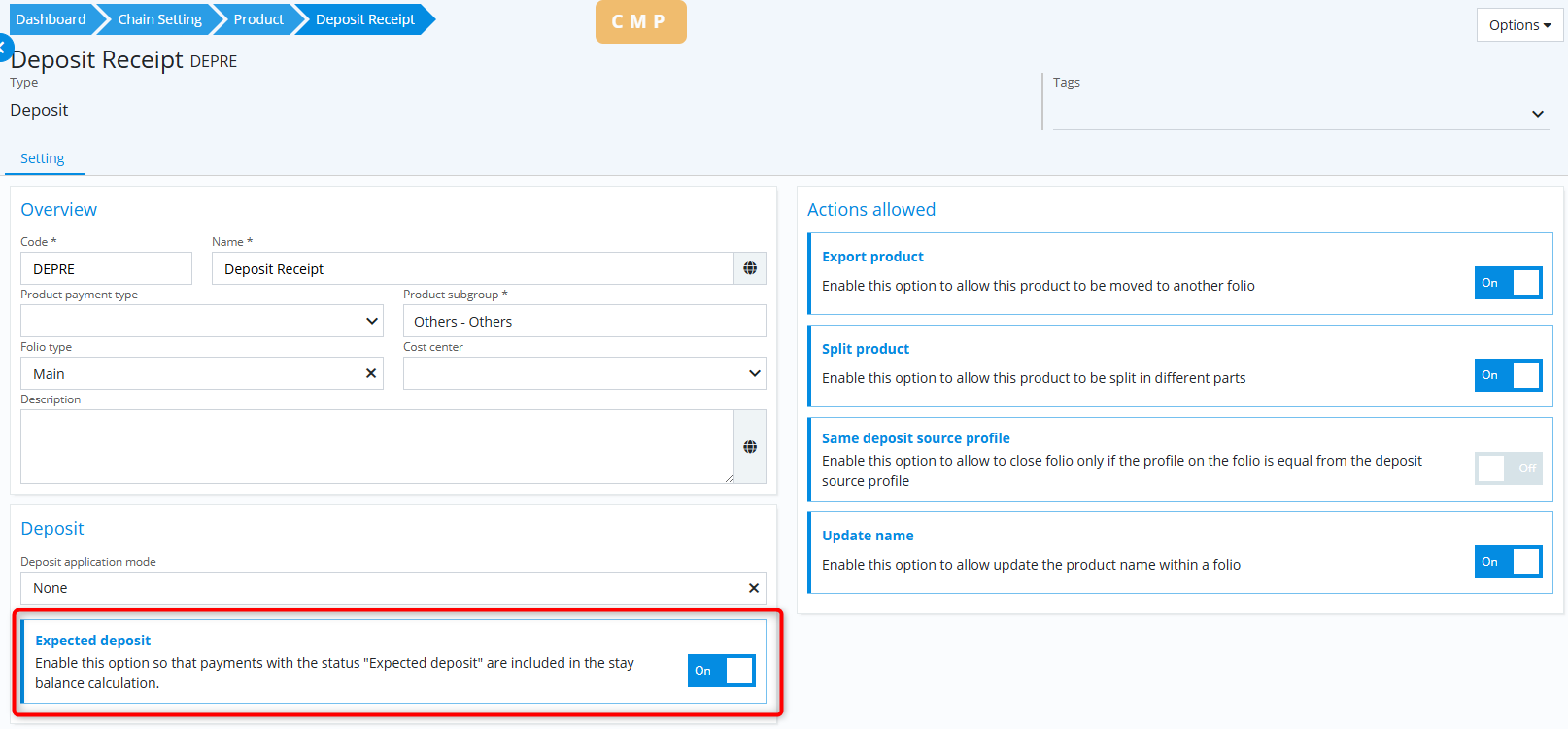Click into the Code input field
This screenshot has width=1568, height=729.
point(106,269)
